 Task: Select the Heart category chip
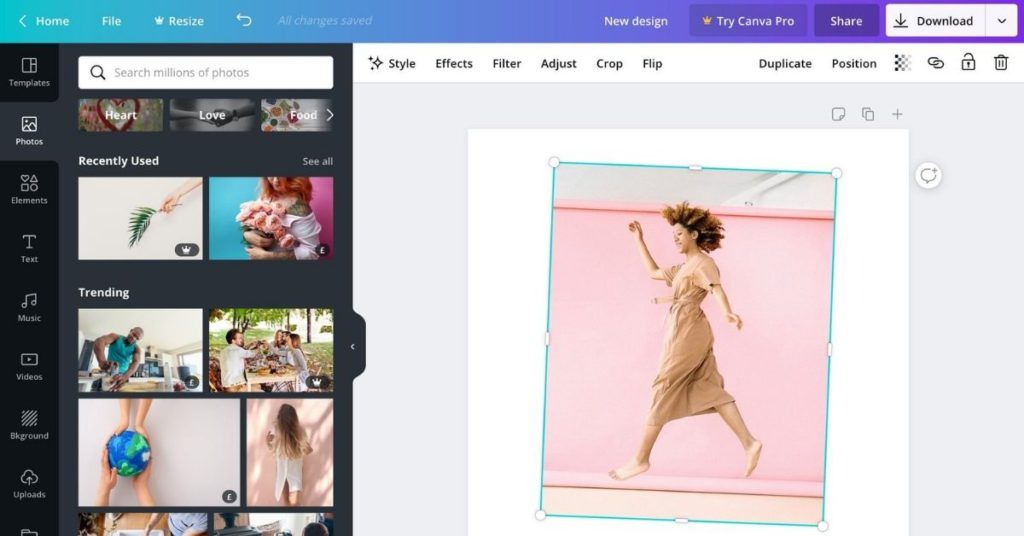pyautogui.click(x=120, y=115)
